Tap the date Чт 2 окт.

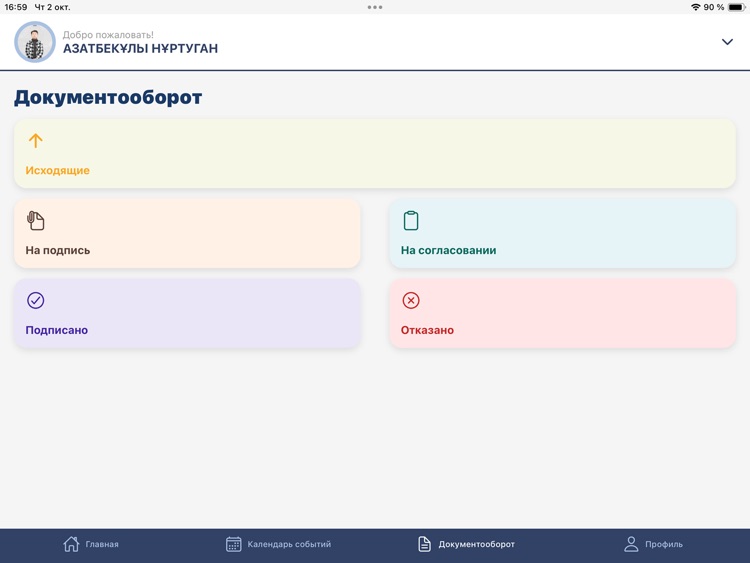click(52, 7)
